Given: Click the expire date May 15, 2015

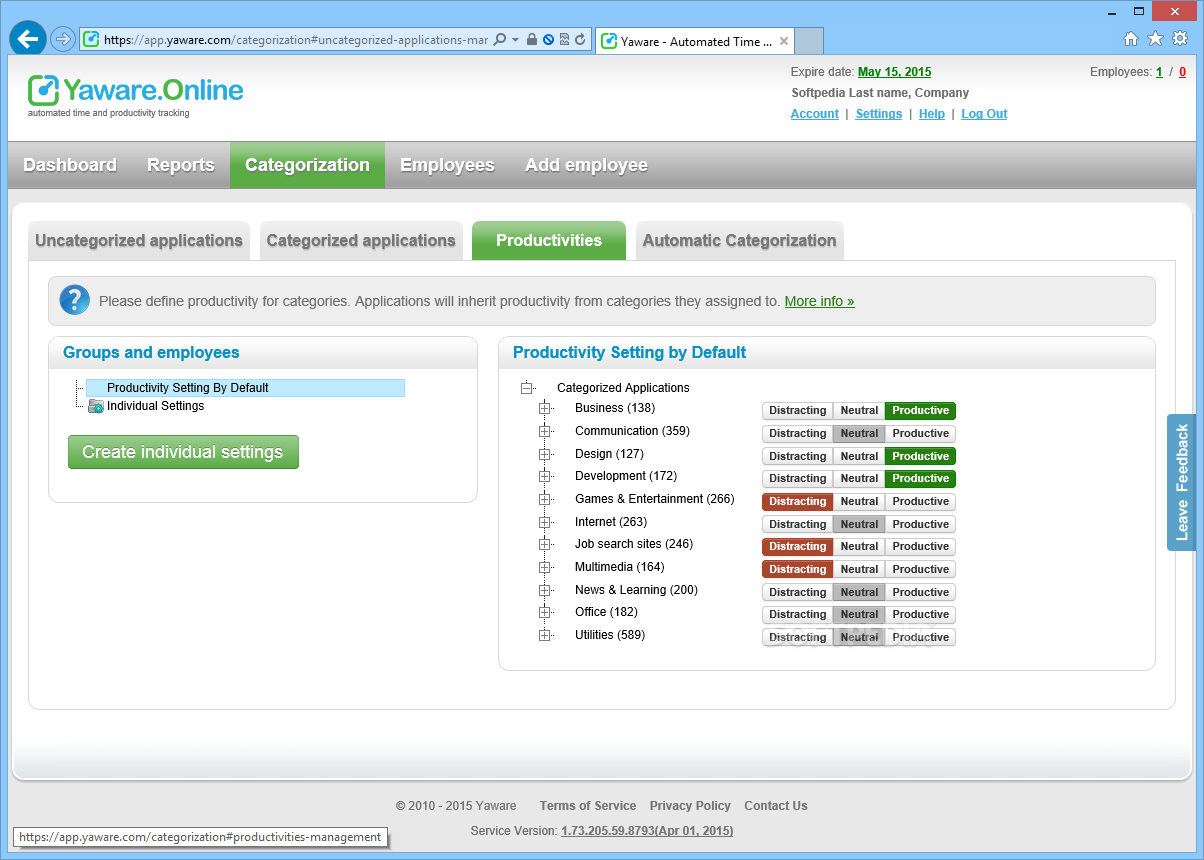Looking at the screenshot, I should click(894, 72).
